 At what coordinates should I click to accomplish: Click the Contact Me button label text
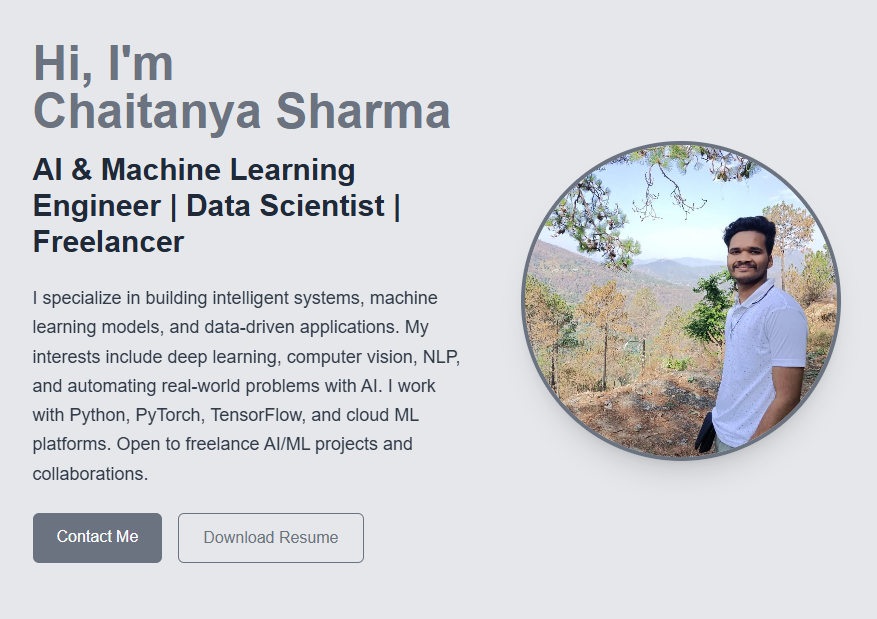(96, 537)
